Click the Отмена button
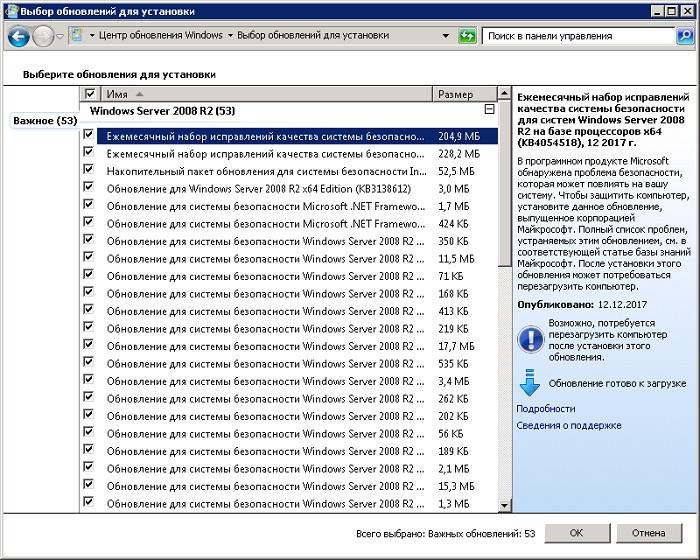The image size is (700, 560). [x=649, y=533]
